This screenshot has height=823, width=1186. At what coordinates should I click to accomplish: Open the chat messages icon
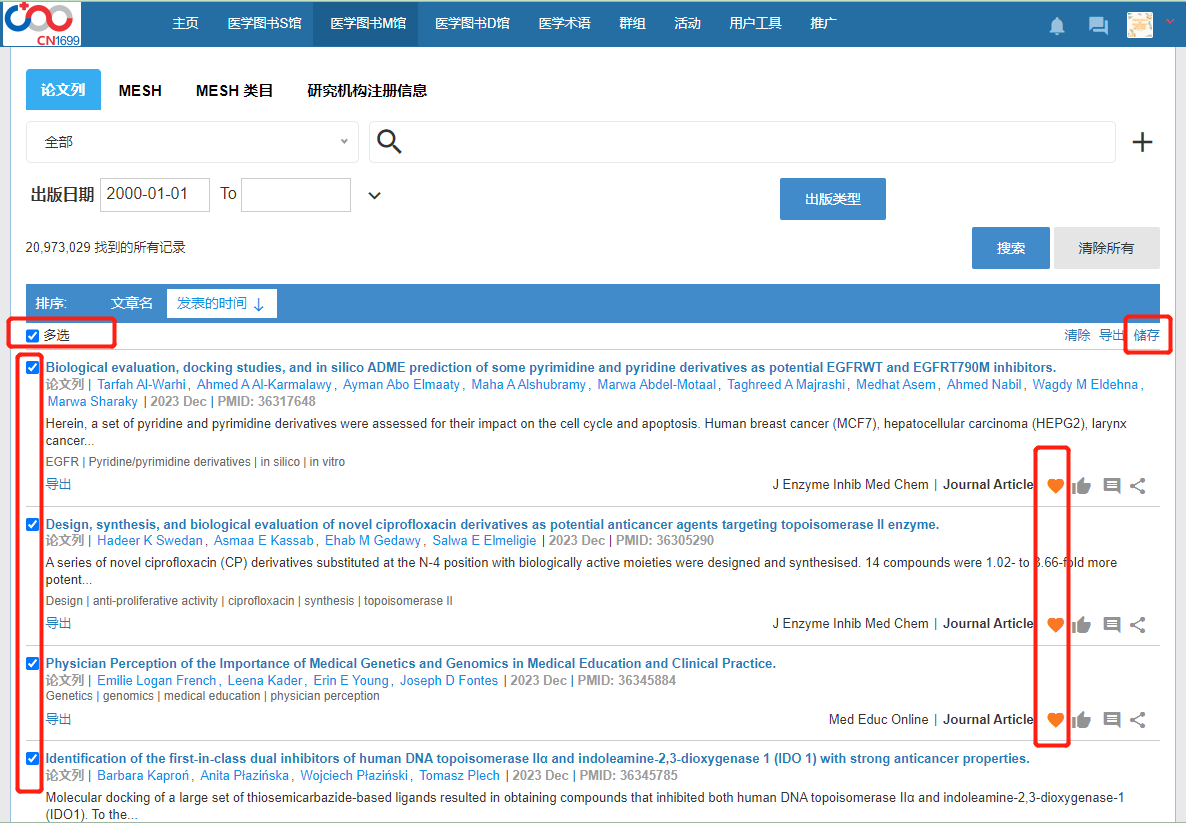point(1098,26)
